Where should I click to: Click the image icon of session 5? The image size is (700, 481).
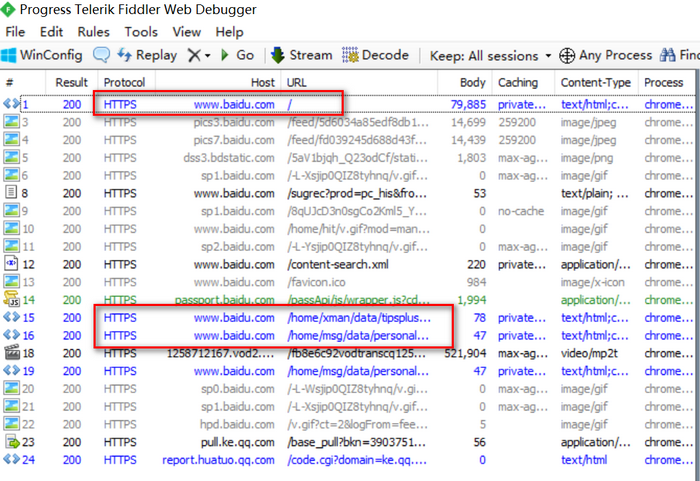[x=12, y=158]
